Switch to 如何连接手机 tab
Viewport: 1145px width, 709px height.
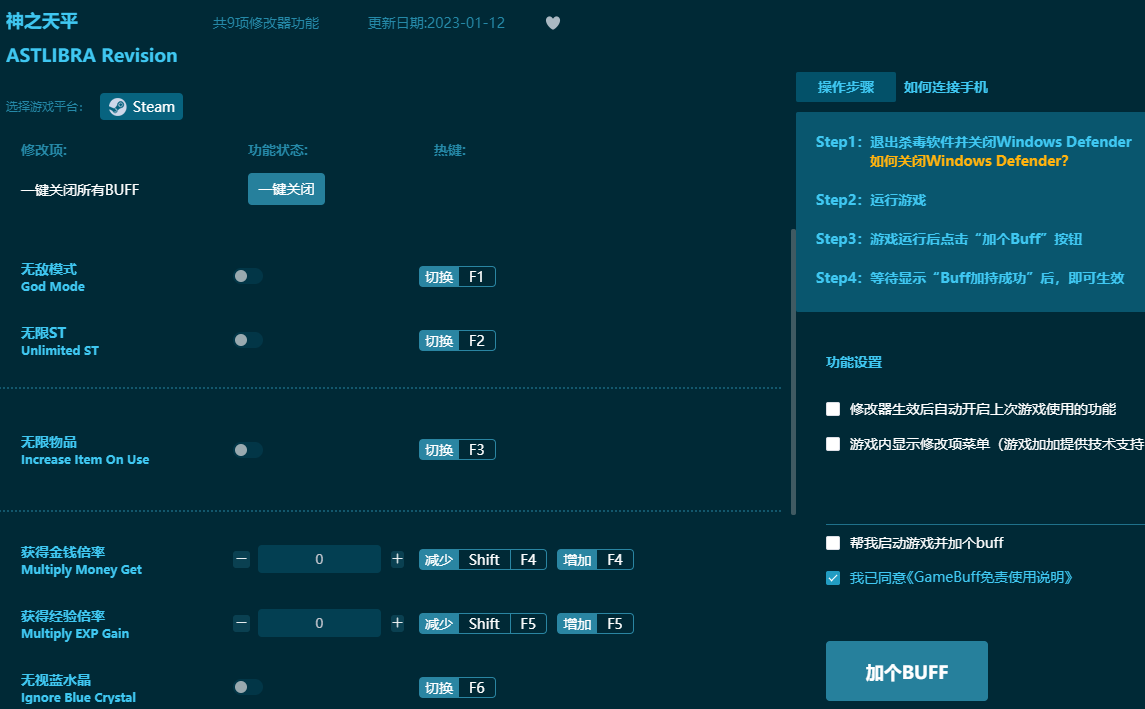tap(945, 87)
